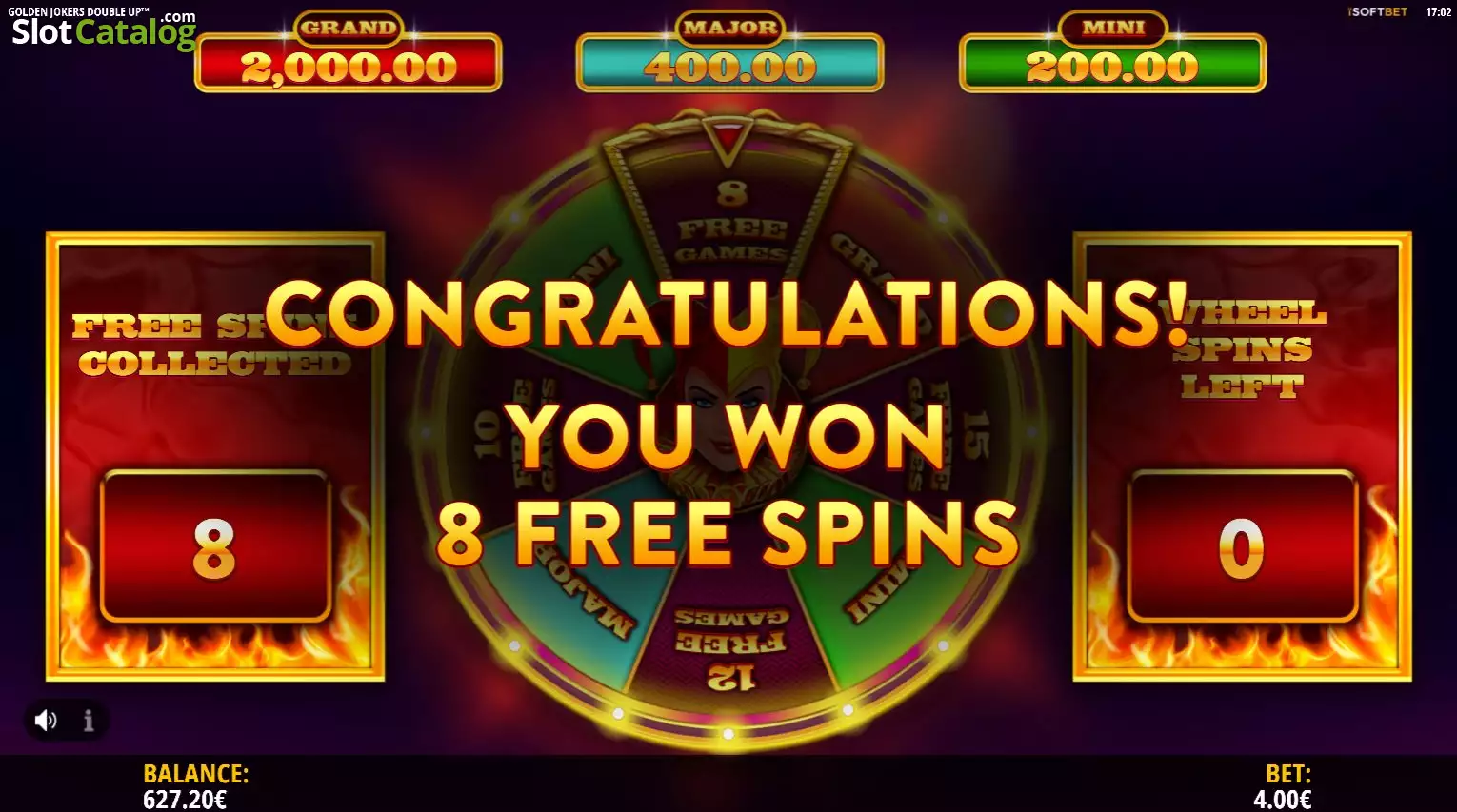This screenshot has width=1457, height=812.
Task: Click the Bet 4.00€ display
Action: 1284,786
